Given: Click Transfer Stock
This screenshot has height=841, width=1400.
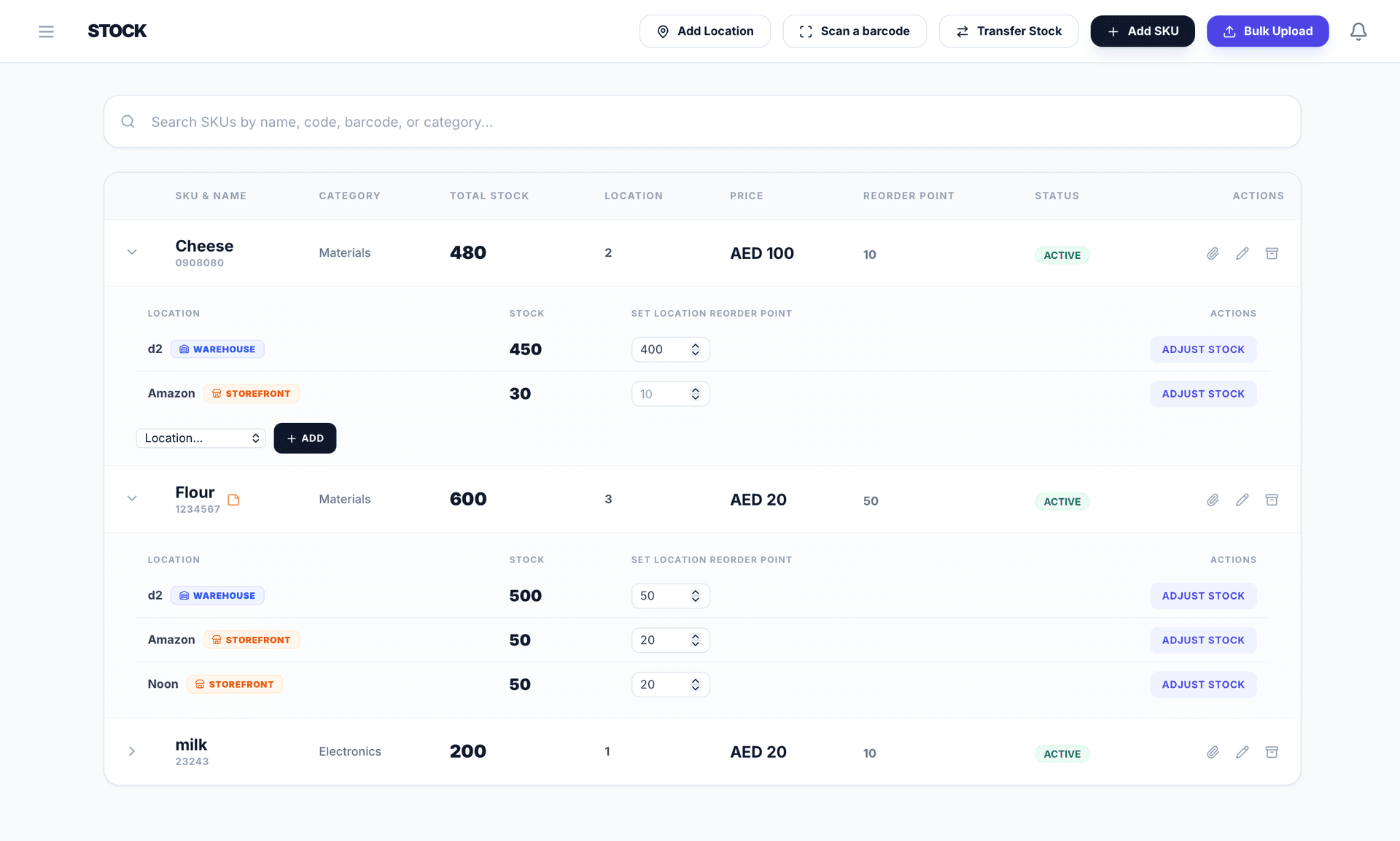Looking at the screenshot, I should [1008, 31].
